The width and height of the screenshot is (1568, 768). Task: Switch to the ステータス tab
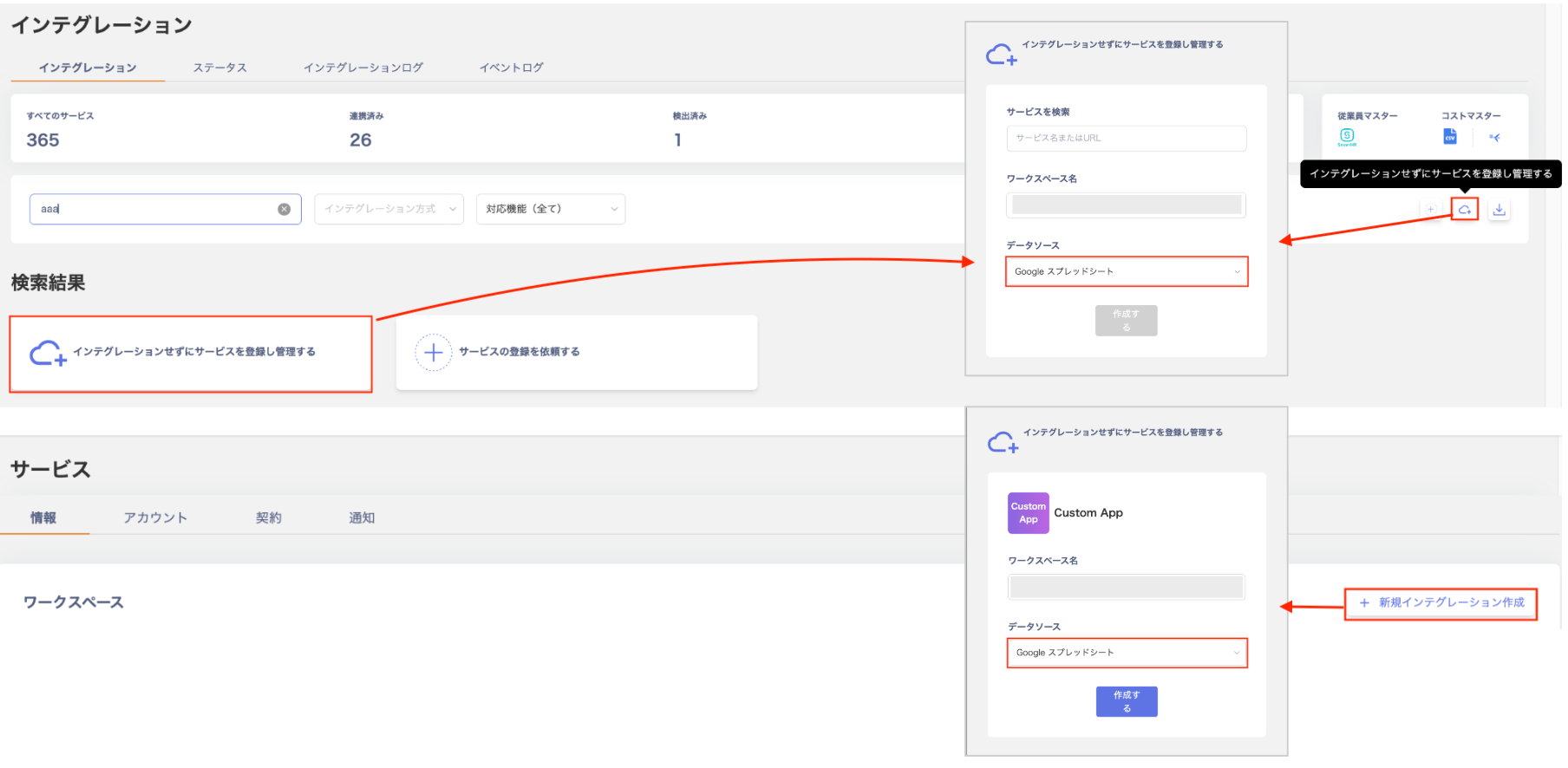219,68
